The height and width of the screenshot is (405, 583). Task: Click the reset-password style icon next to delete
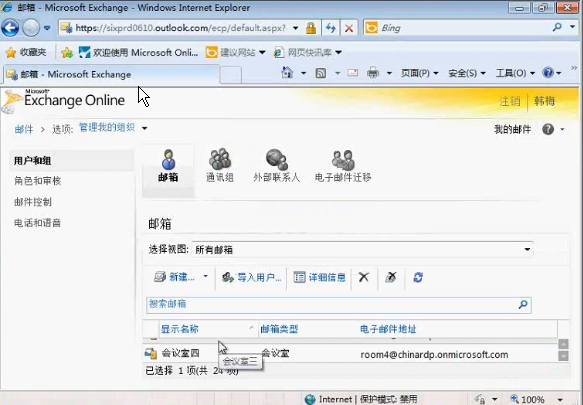click(x=391, y=277)
